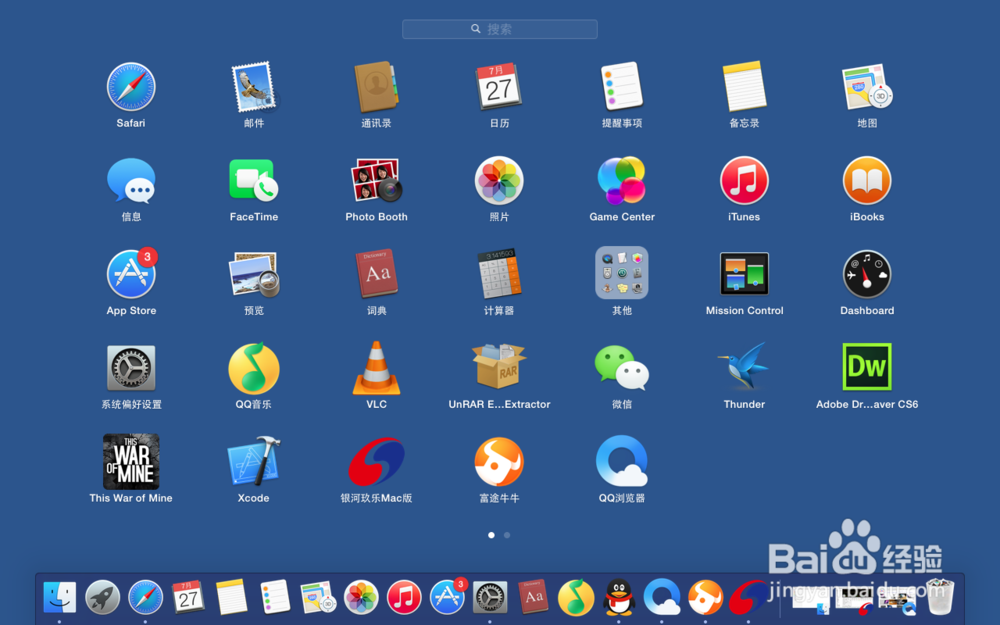The image size is (1000, 625).
Task: Open iTunes from the Launchpad grid
Action: pyautogui.click(x=744, y=181)
